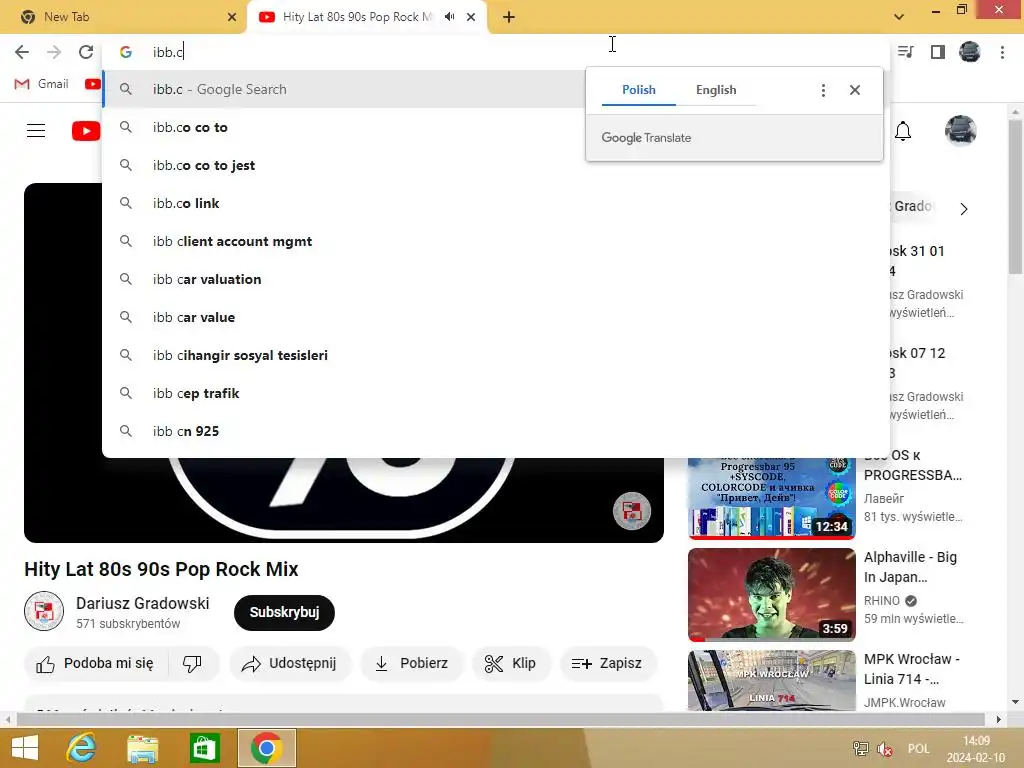Select suggestion 'ibb car value'
The width and height of the screenshot is (1024, 768).
496,317
